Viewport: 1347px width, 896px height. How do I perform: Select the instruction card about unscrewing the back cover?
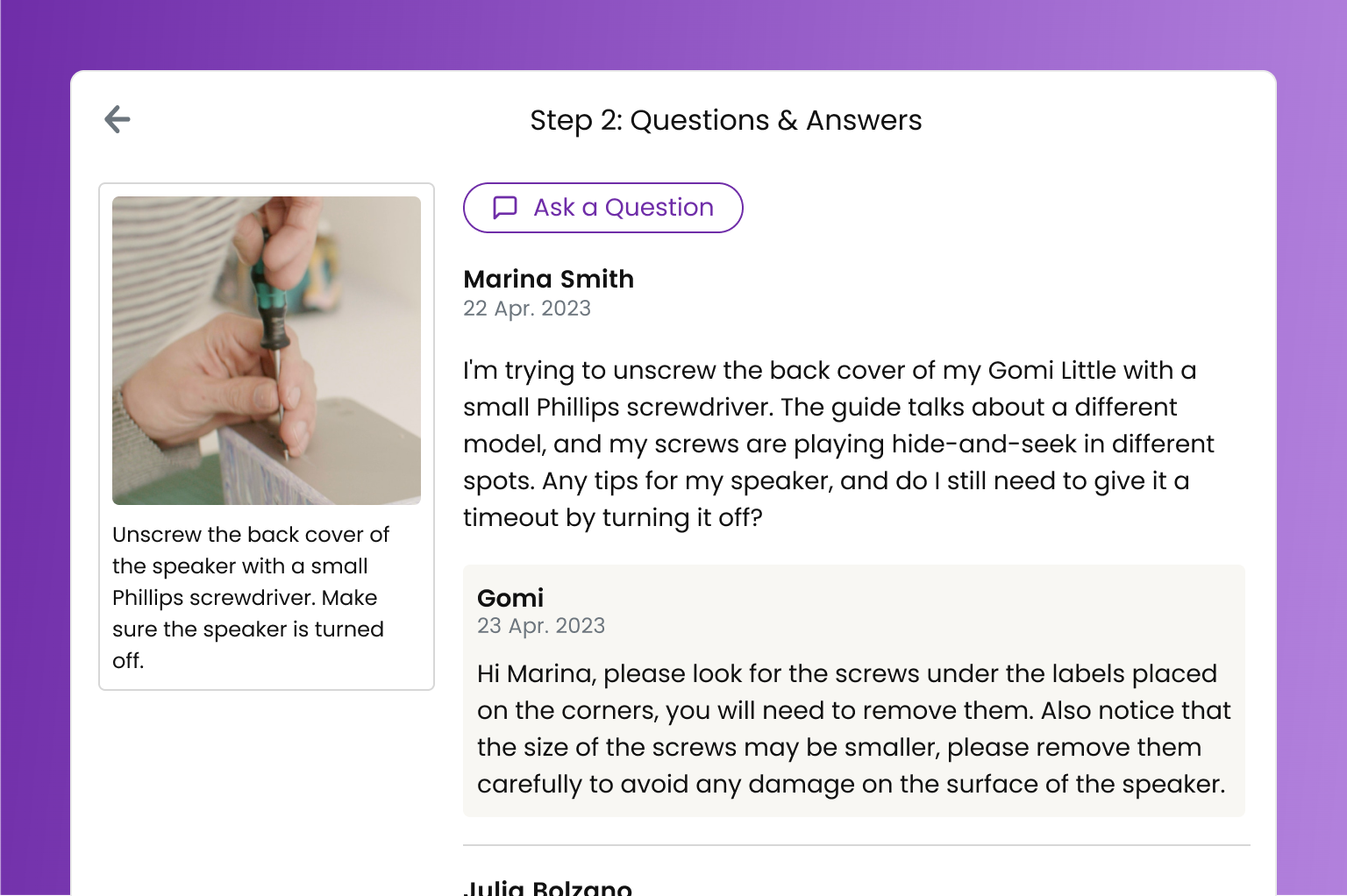pyautogui.click(x=267, y=436)
